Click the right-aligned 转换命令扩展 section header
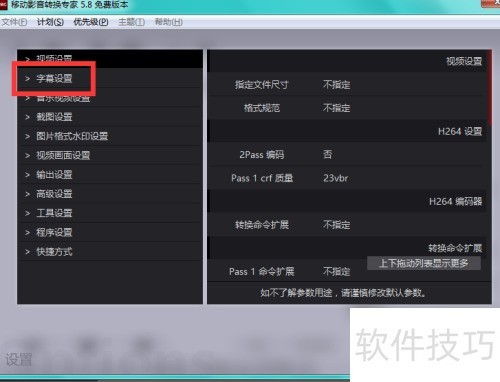Image resolution: width=500 pixels, height=382 pixels. [455, 248]
